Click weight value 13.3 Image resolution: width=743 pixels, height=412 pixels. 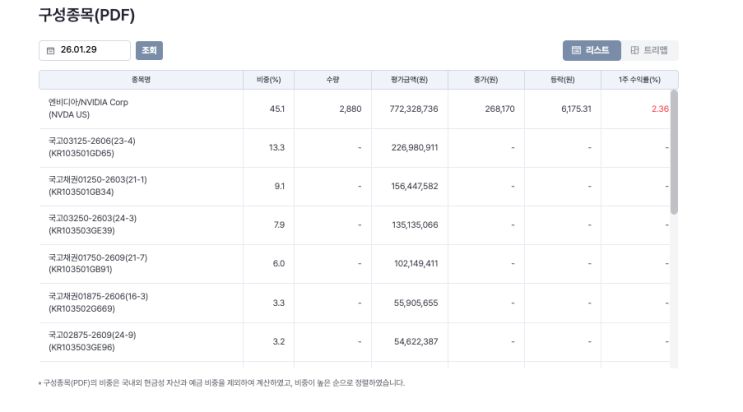[x=277, y=147]
